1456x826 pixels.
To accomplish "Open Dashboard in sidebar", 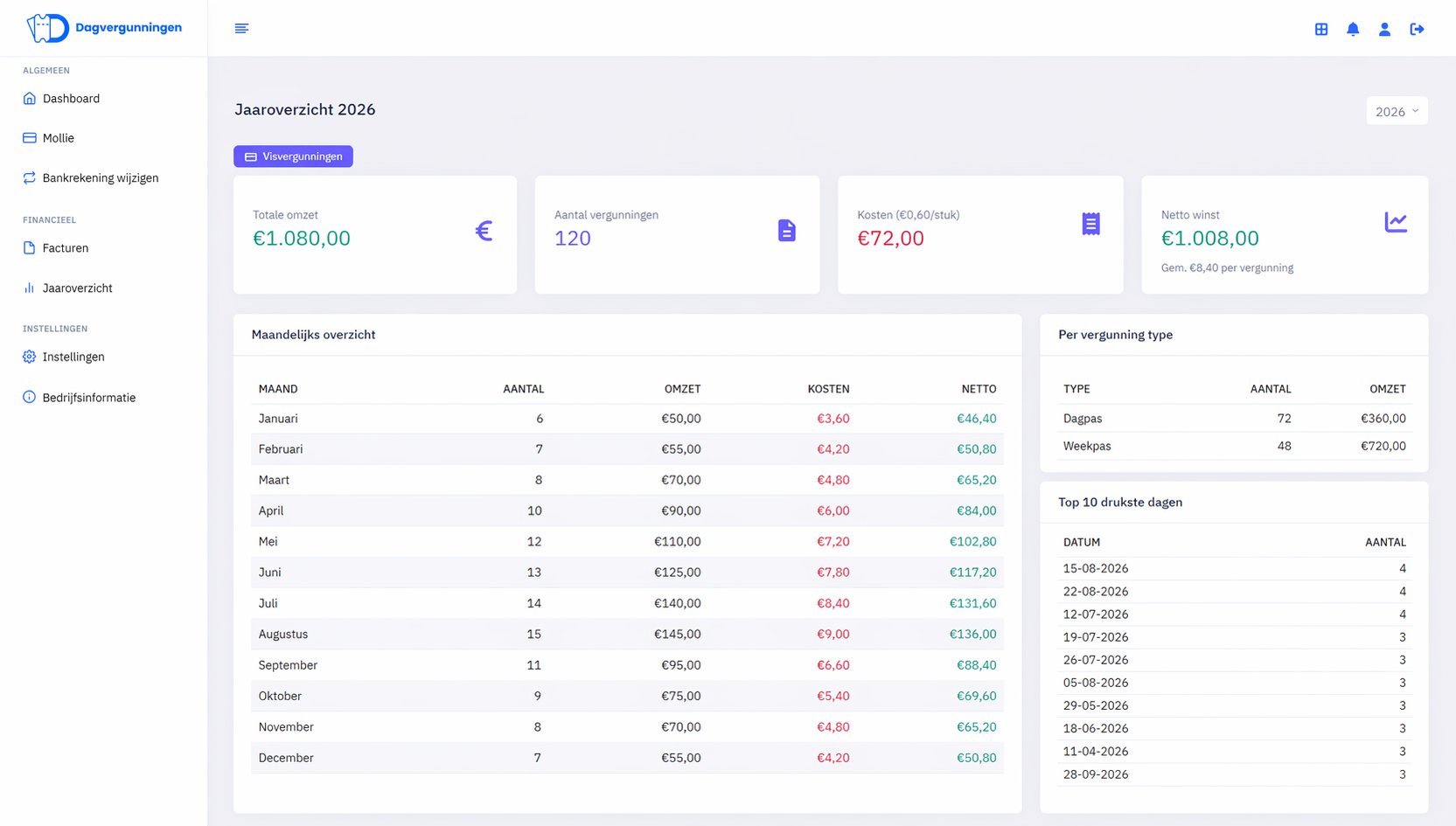I will click(x=71, y=99).
